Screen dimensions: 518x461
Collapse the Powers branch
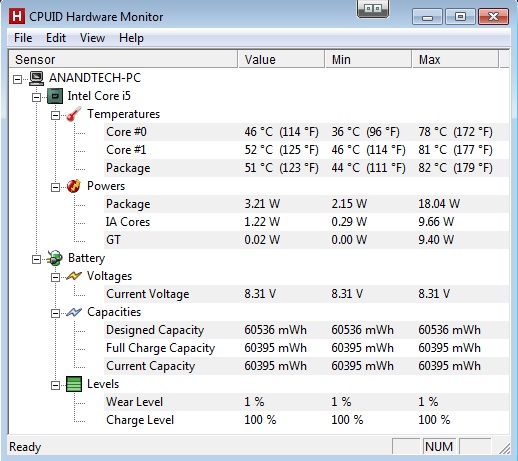click(x=55, y=187)
